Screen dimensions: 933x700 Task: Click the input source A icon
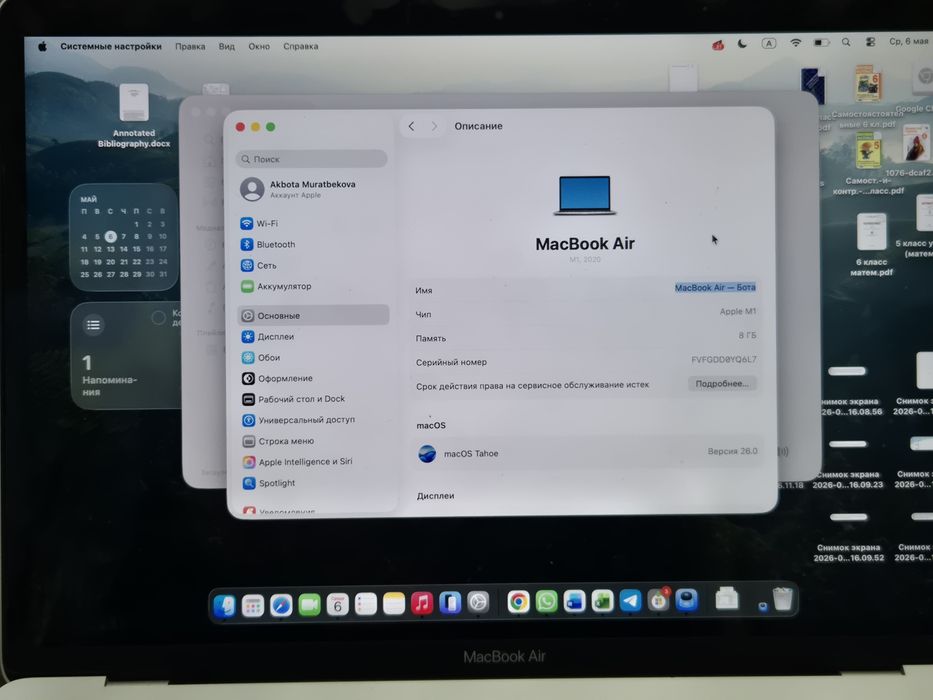point(769,43)
